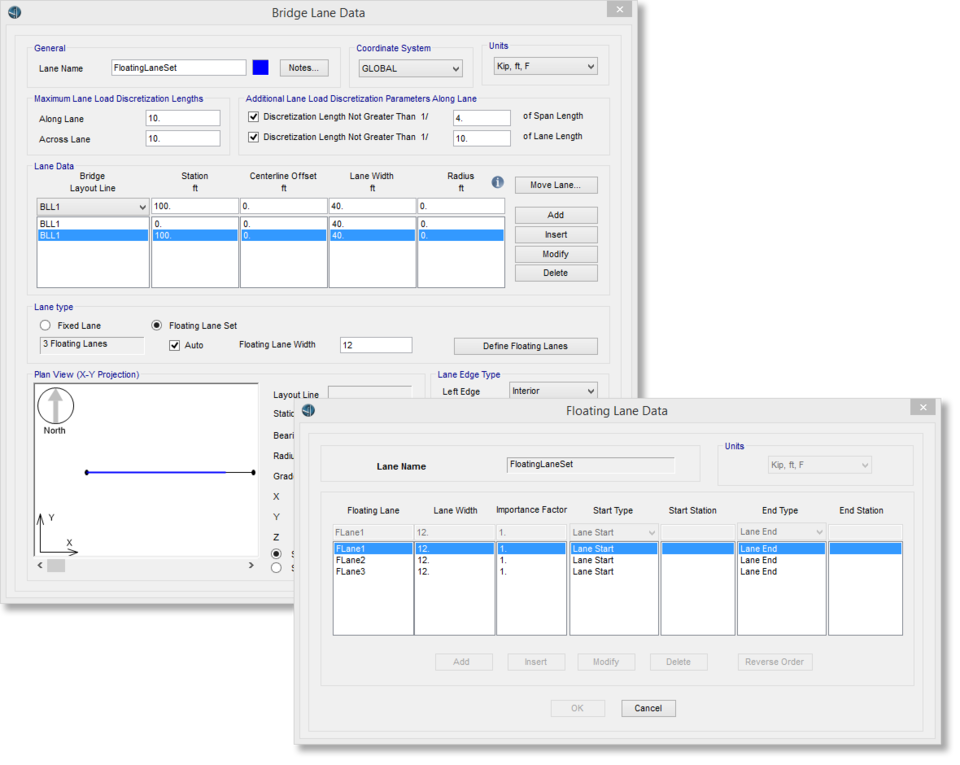Click Cancel in Floating Lane Data
This screenshot has height=765, width=960.
[x=648, y=708]
